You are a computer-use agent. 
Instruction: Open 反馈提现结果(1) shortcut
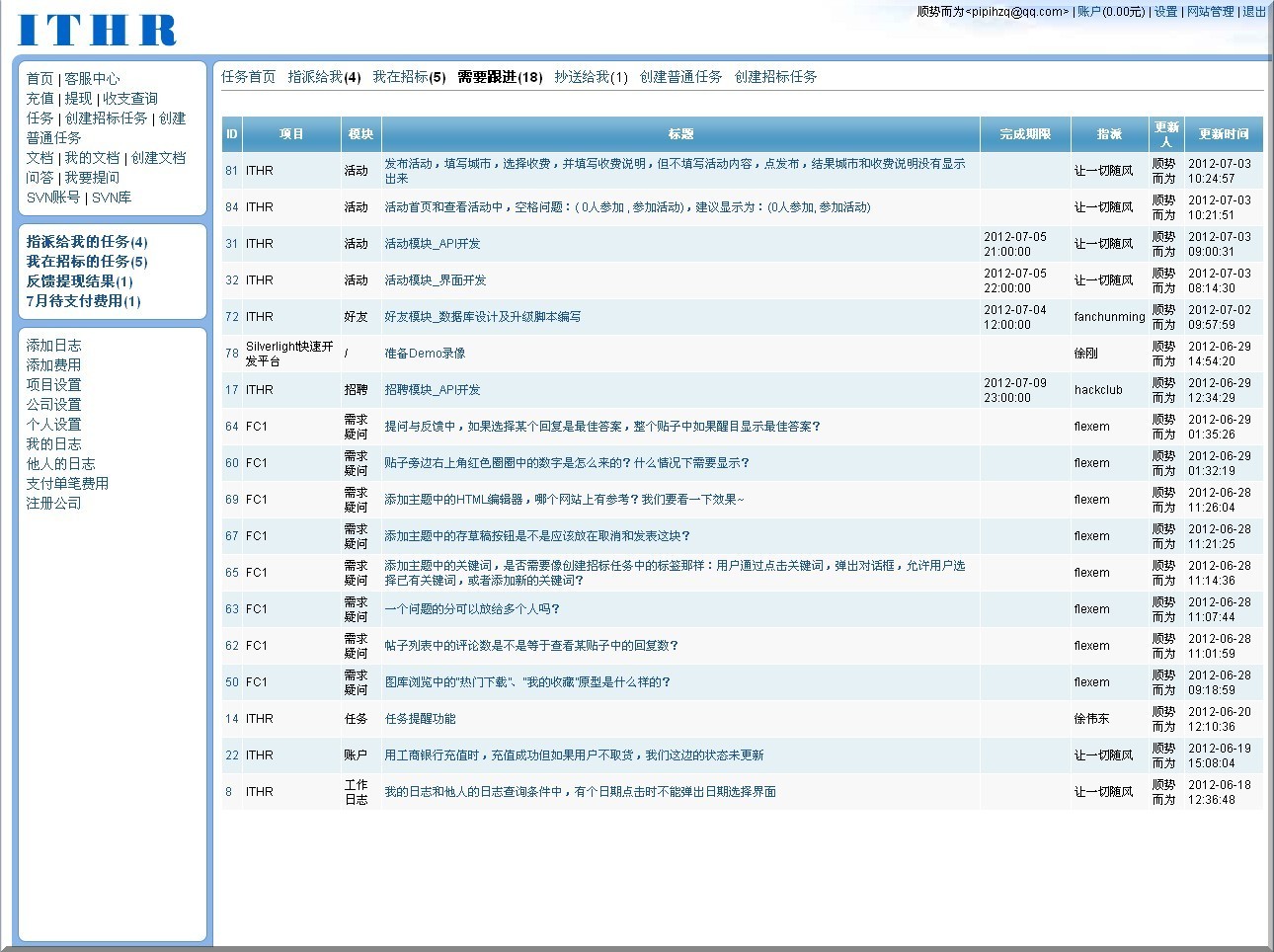(79, 281)
